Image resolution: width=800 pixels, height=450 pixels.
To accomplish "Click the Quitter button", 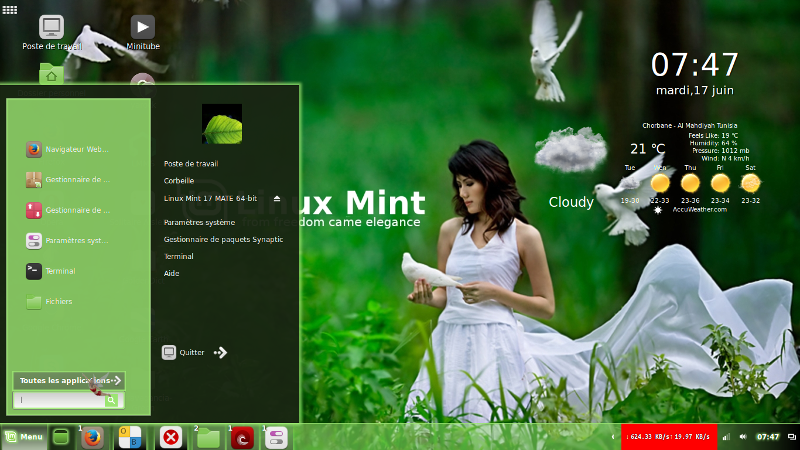I will coord(184,353).
